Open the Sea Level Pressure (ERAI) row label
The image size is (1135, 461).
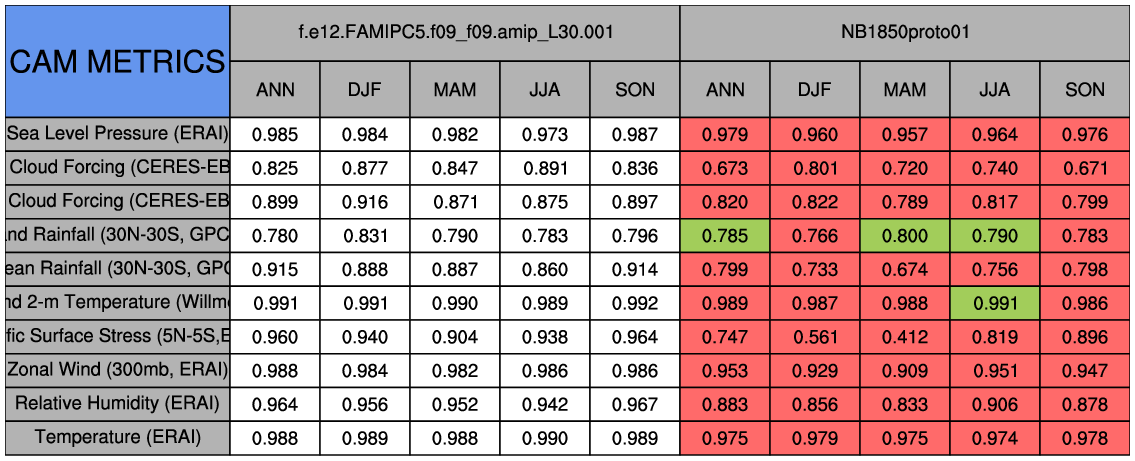pyautogui.click(x=118, y=134)
